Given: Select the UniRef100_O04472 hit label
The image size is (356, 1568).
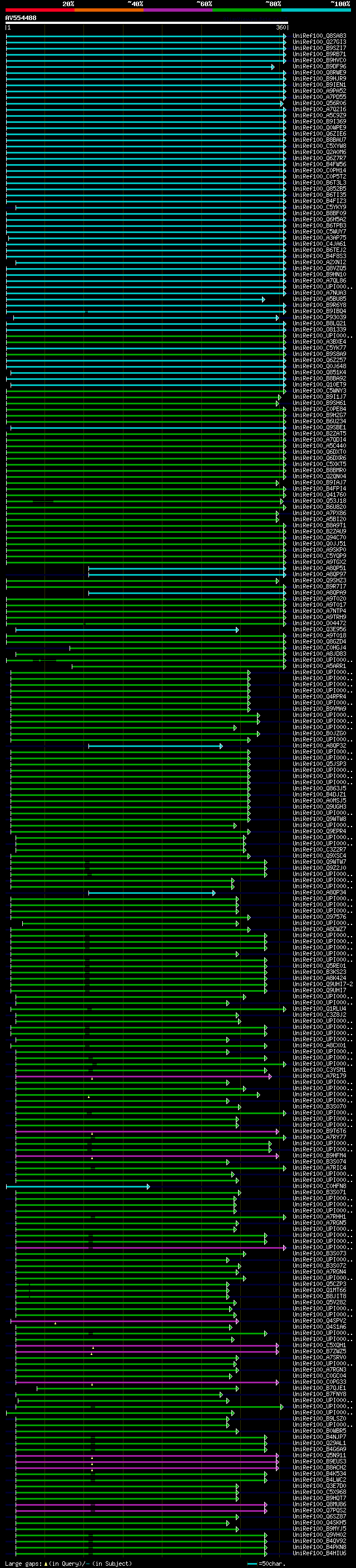Looking at the screenshot, I should point(319,624).
